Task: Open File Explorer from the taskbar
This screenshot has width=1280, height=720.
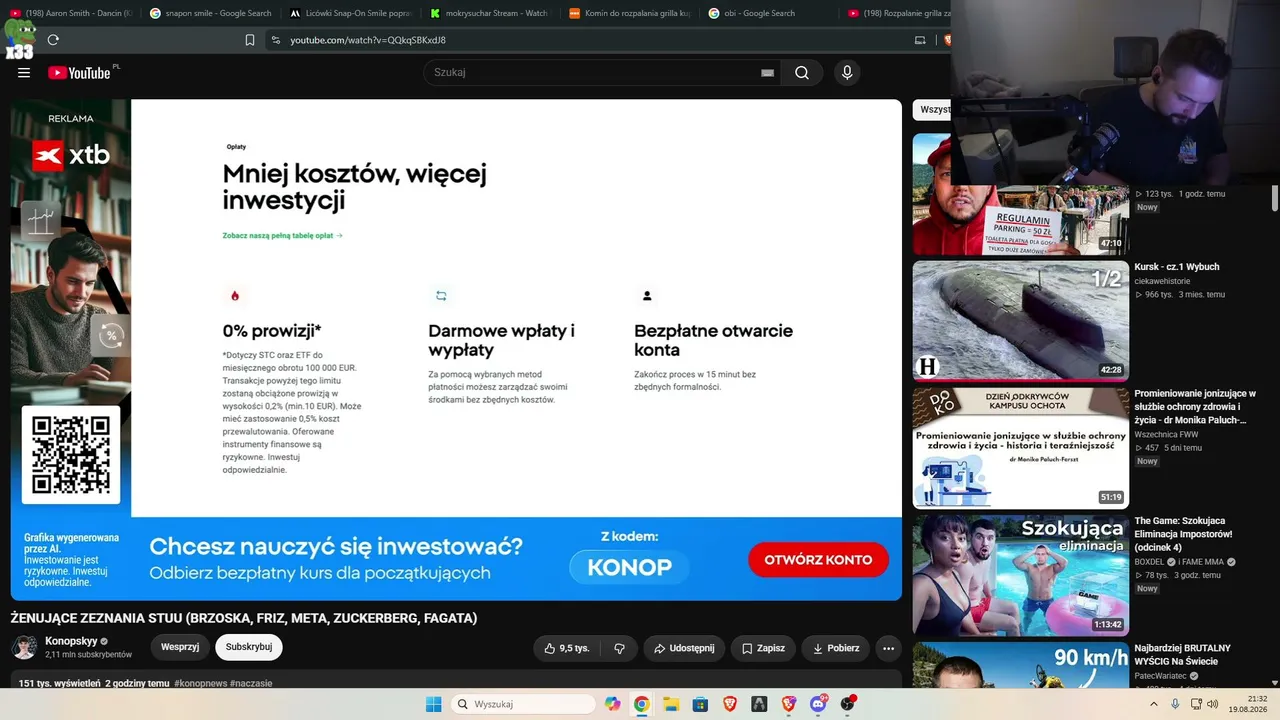Action: 671,704
